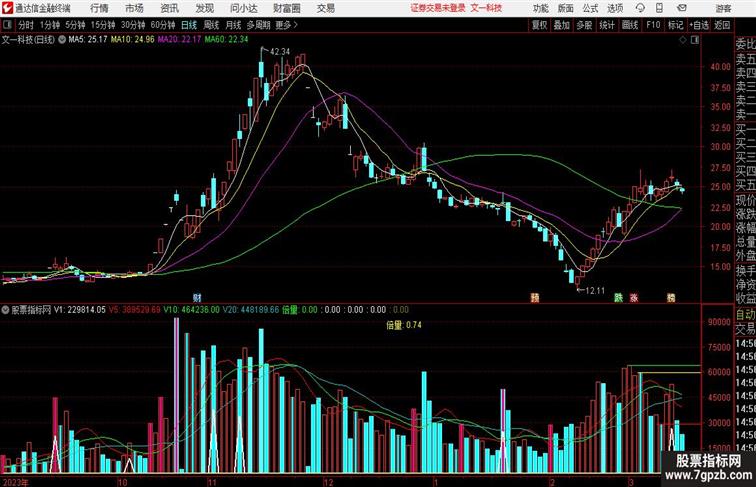
Task: Open the mobile phone icon
Action: tap(660, 8)
